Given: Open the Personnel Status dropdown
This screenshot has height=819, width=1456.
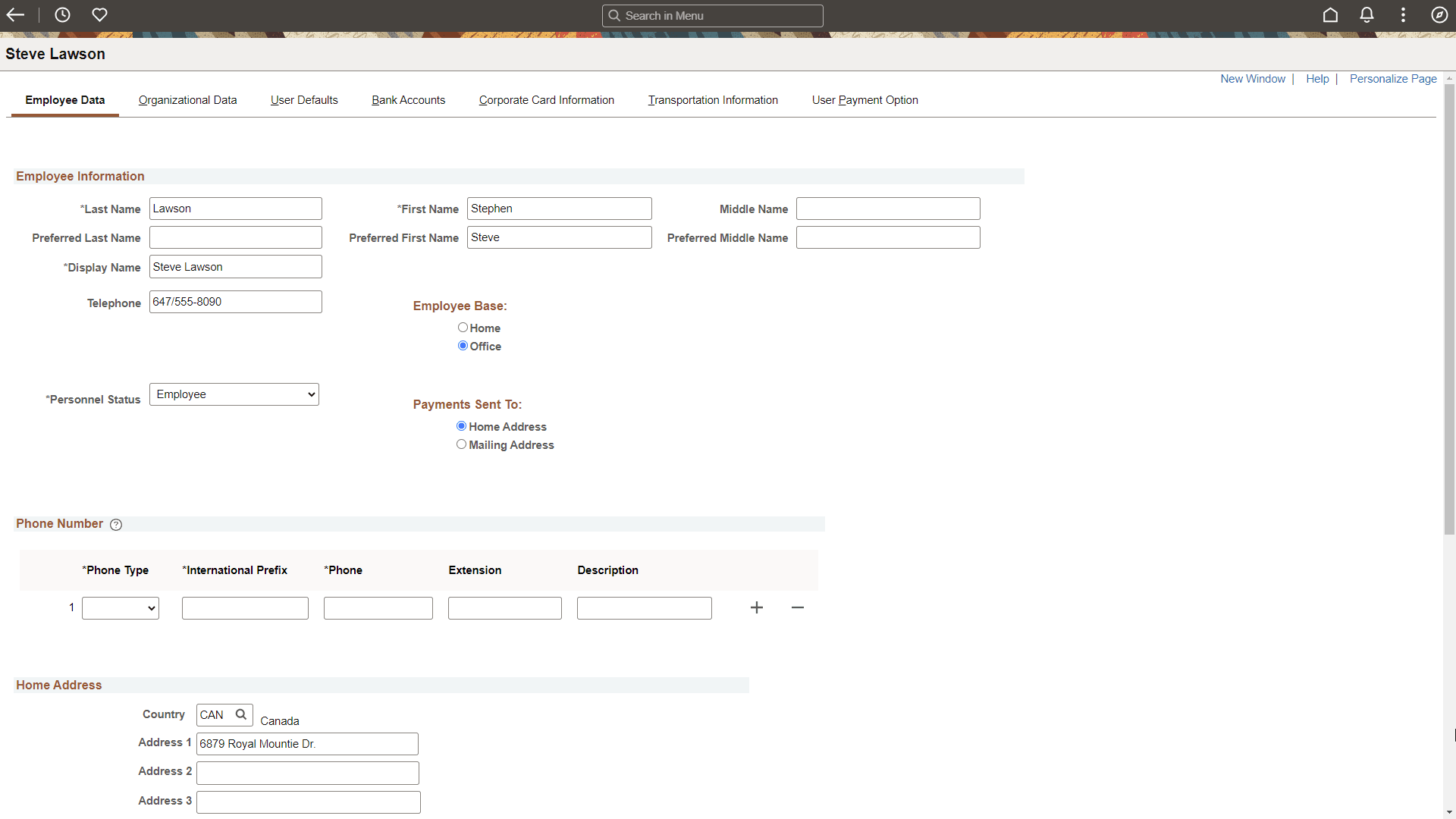Looking at the screenshot, I should click(x=234, y=394).
